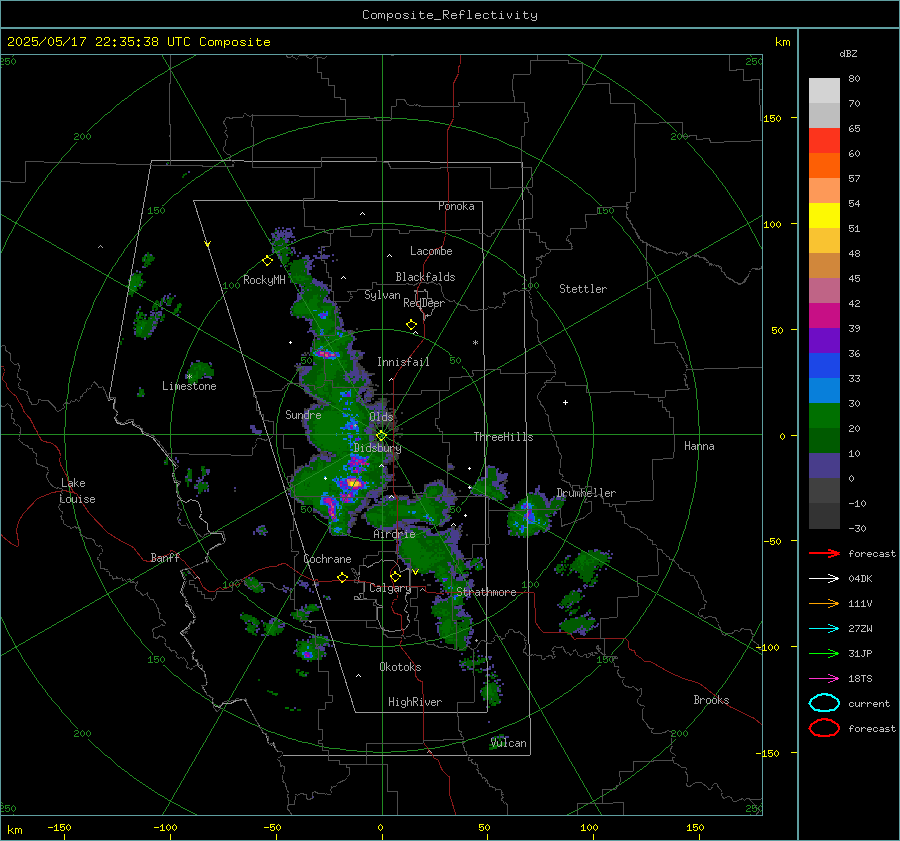Image resolution: width=900 pixels, height=841 pixels.
Task: Click the Brooks city label
Action: click(711, 700)
